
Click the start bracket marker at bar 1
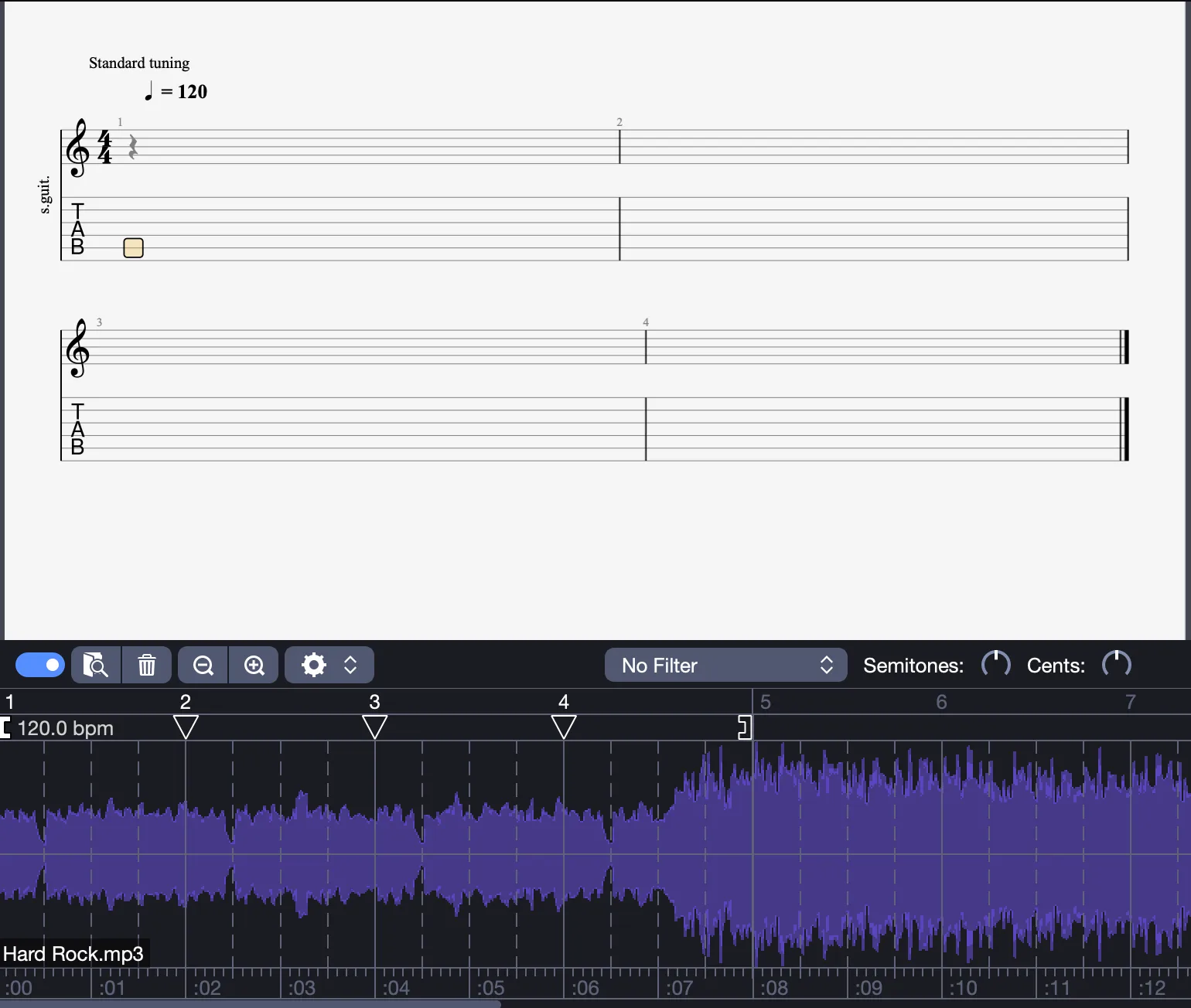[x=5, y=727]
